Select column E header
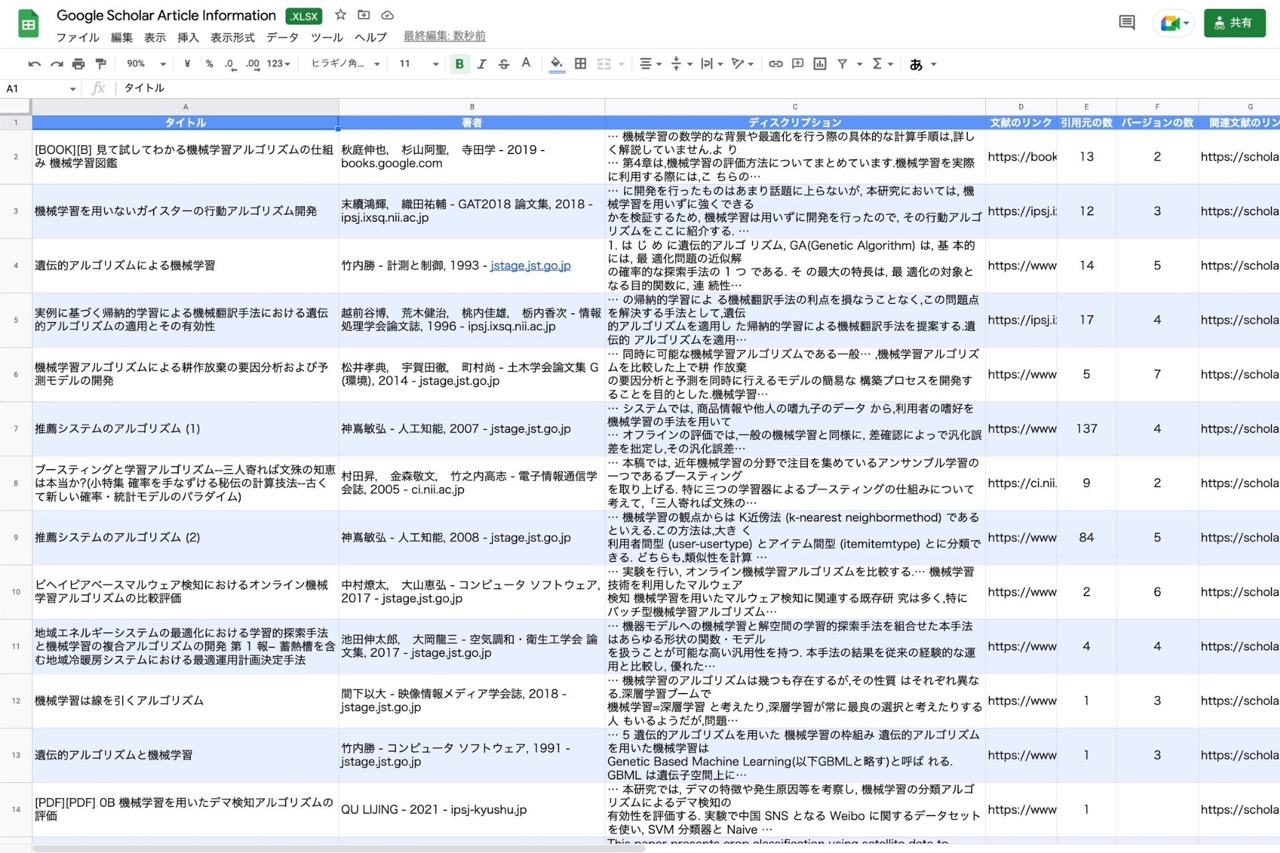Image resolution: width=1280 pixels, height=853 pixels. click(1086, 107)
